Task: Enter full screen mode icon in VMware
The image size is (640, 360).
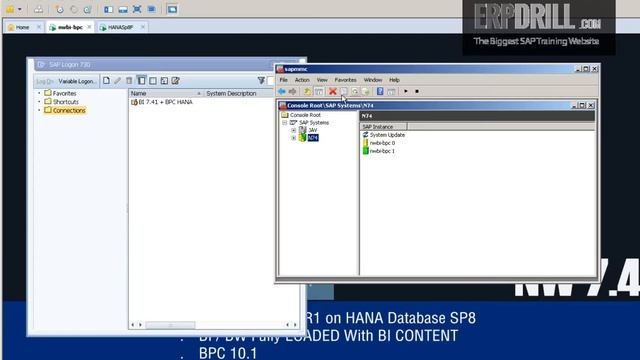Action: [137, 9]
